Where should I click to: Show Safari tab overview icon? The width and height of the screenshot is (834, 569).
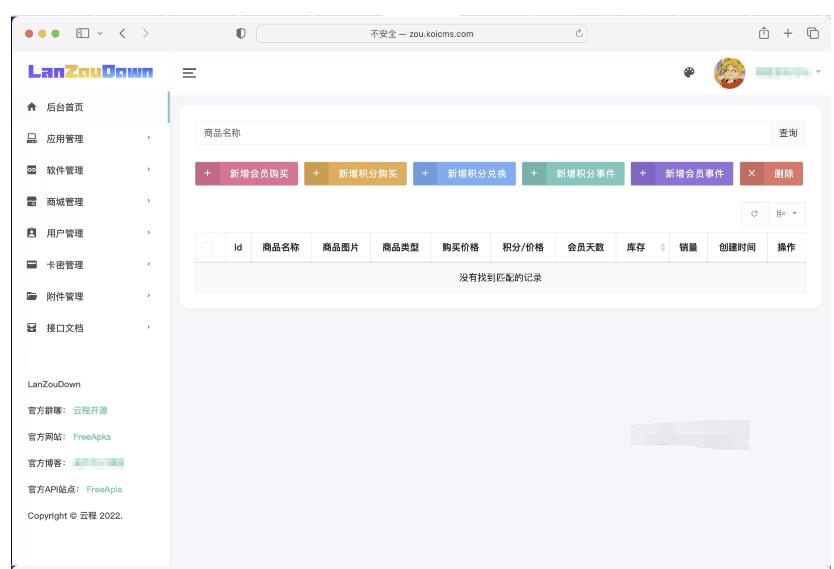coord(813,33)
